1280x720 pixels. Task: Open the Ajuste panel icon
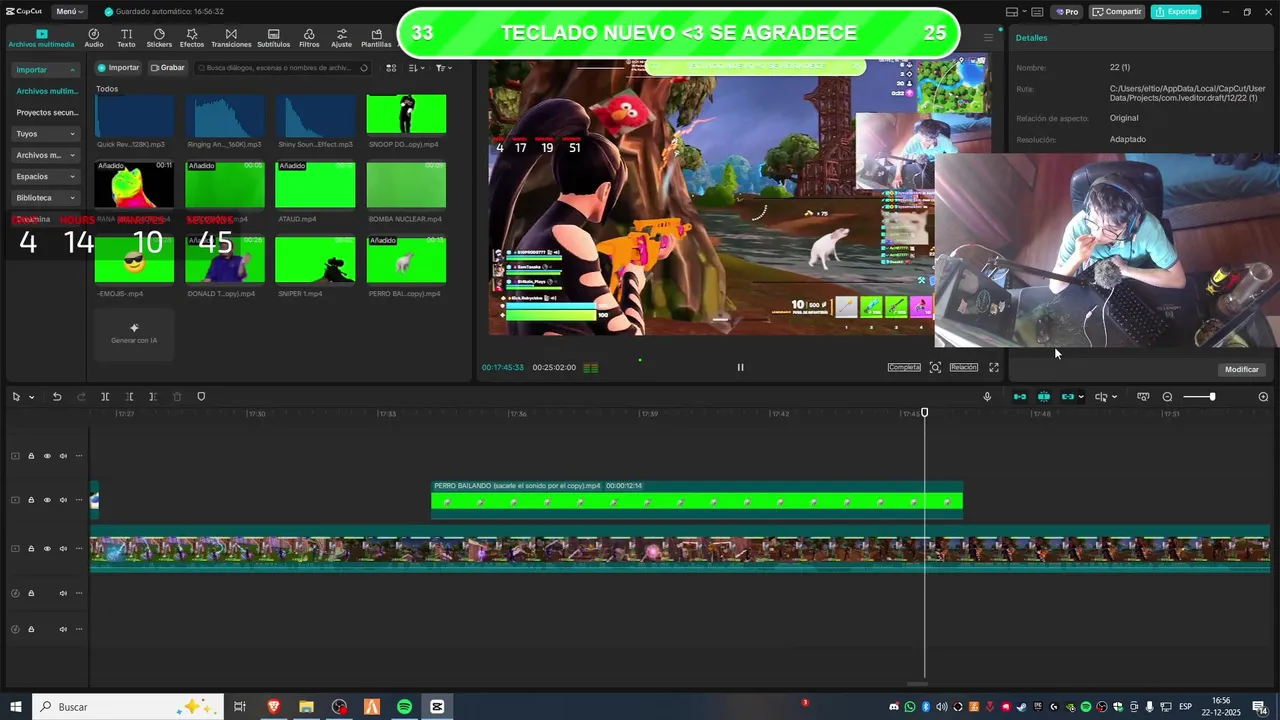[x=342, y=38]
